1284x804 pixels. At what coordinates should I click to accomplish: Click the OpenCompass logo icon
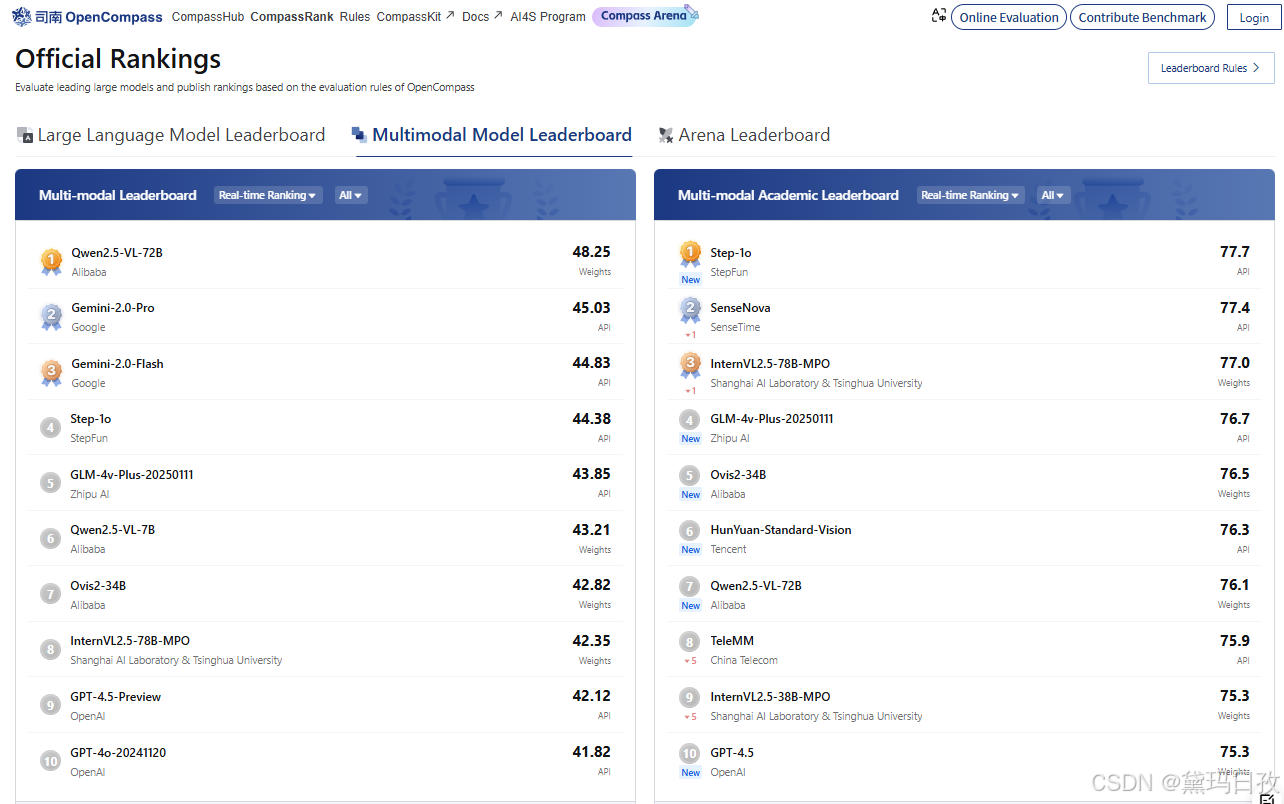pyautogui.click(x=22, y=17)
